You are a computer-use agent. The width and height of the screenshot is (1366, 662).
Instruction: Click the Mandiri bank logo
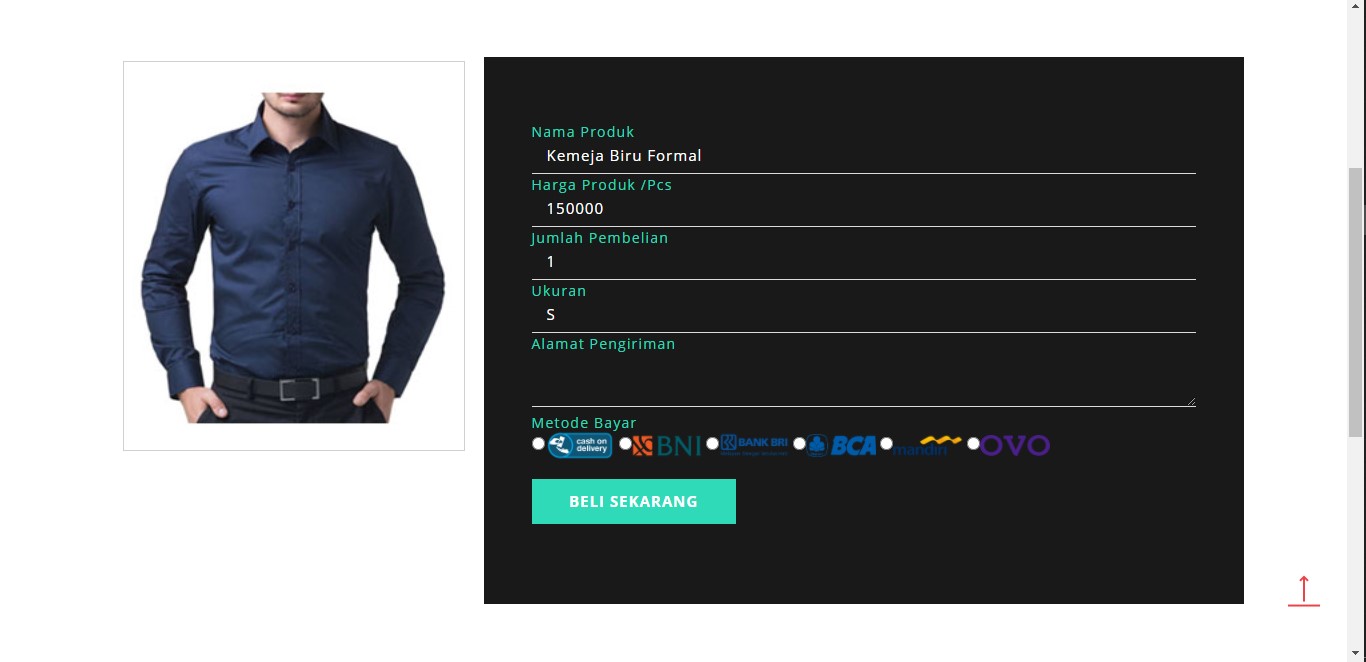coord(927,445)
